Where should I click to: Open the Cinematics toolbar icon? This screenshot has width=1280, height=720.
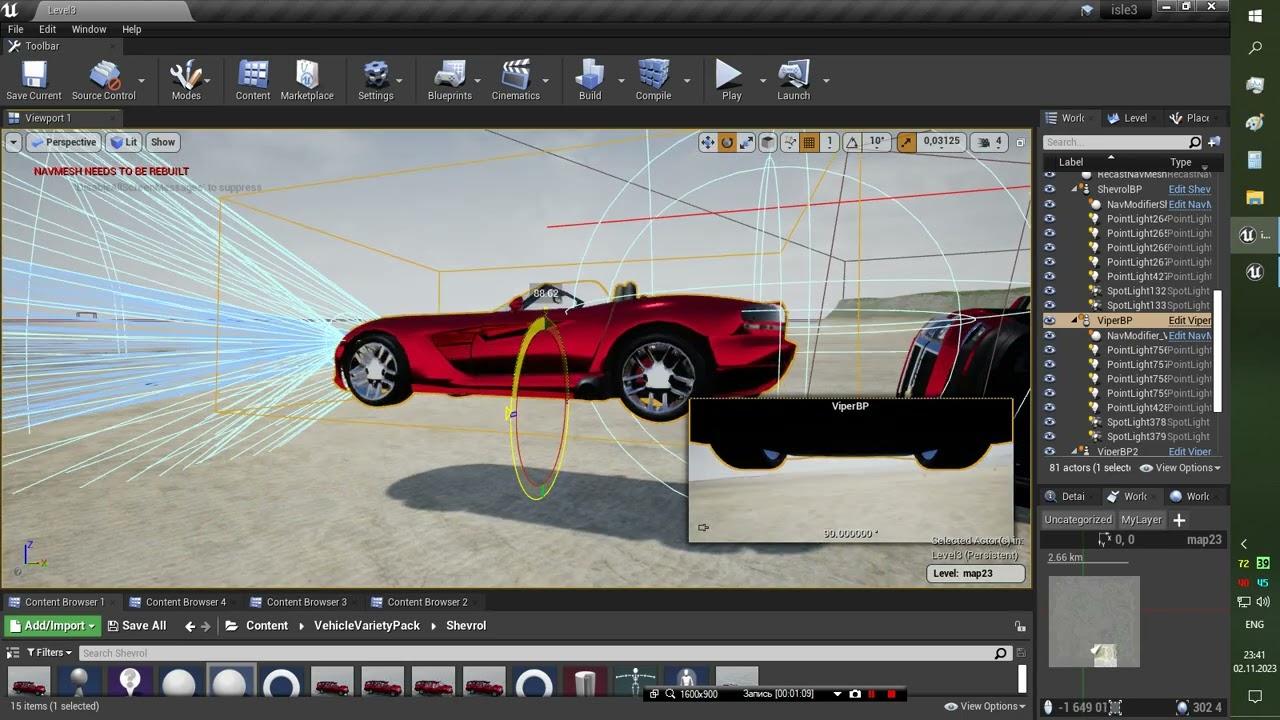[x=516, y=80]
